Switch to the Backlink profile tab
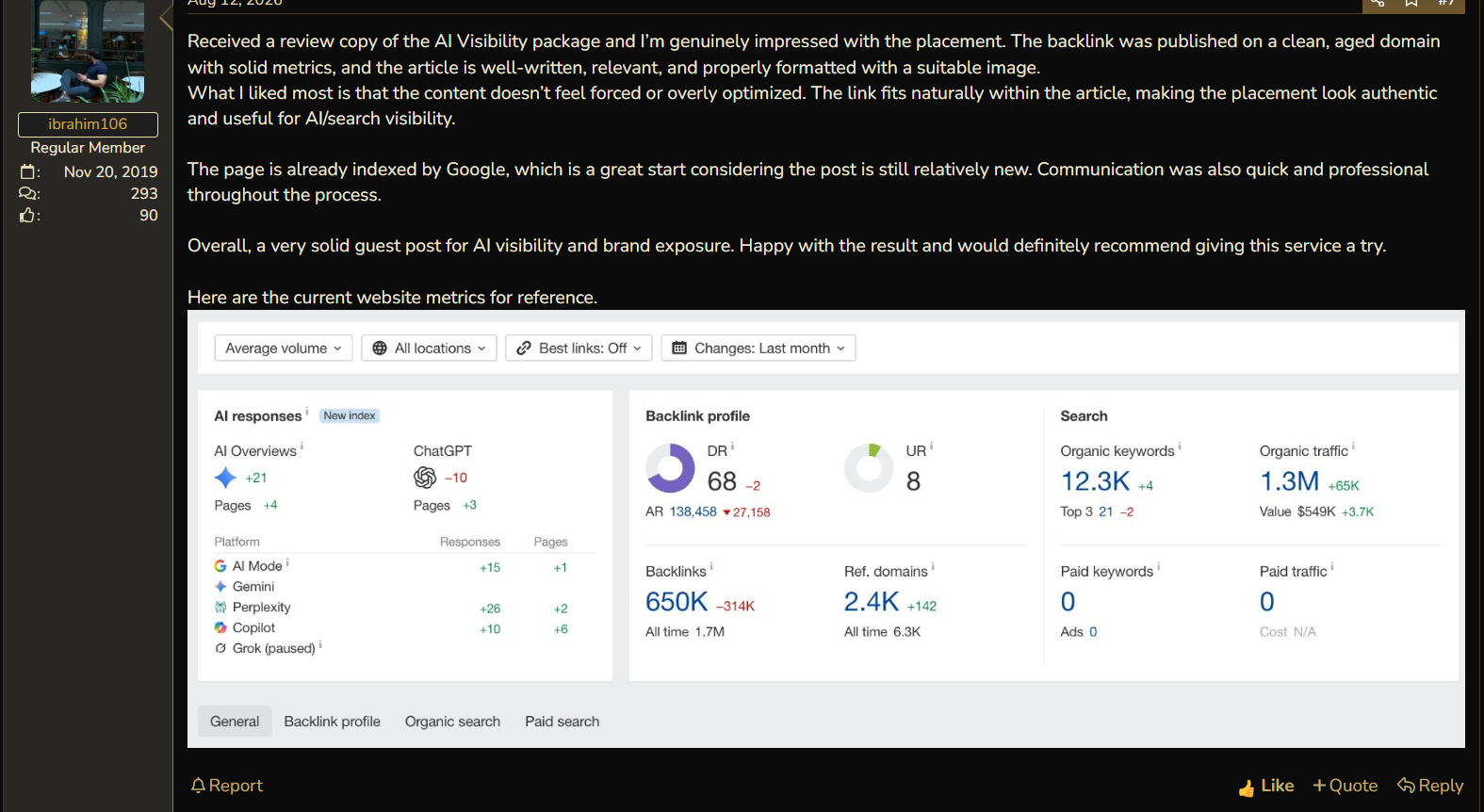 [333, 722]
